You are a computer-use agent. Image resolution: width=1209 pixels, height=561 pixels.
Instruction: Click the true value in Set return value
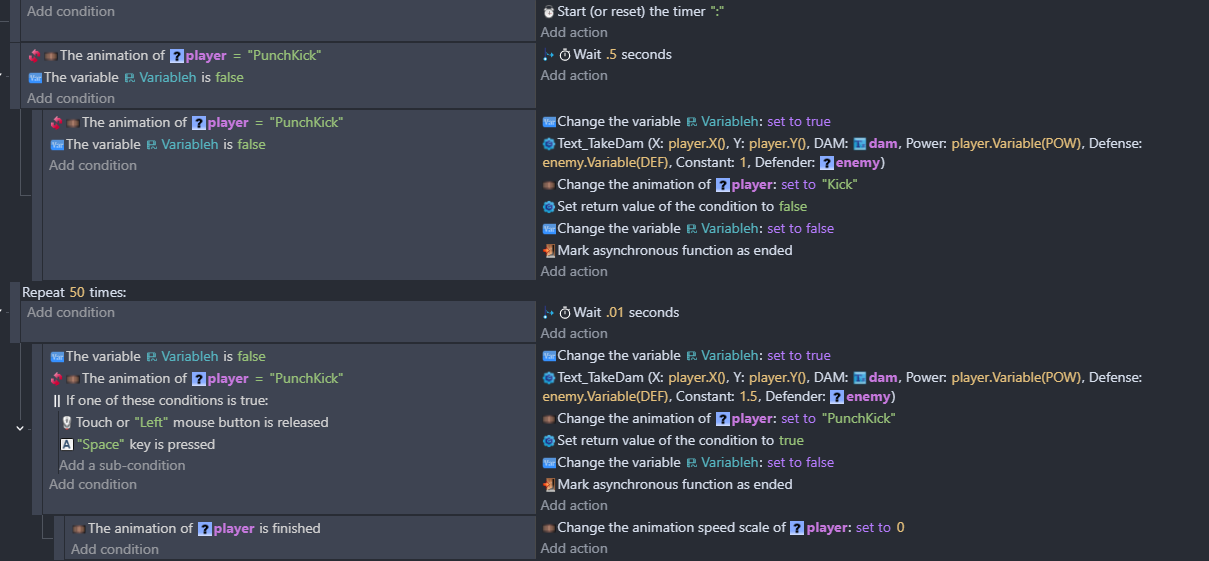[791, 441]
